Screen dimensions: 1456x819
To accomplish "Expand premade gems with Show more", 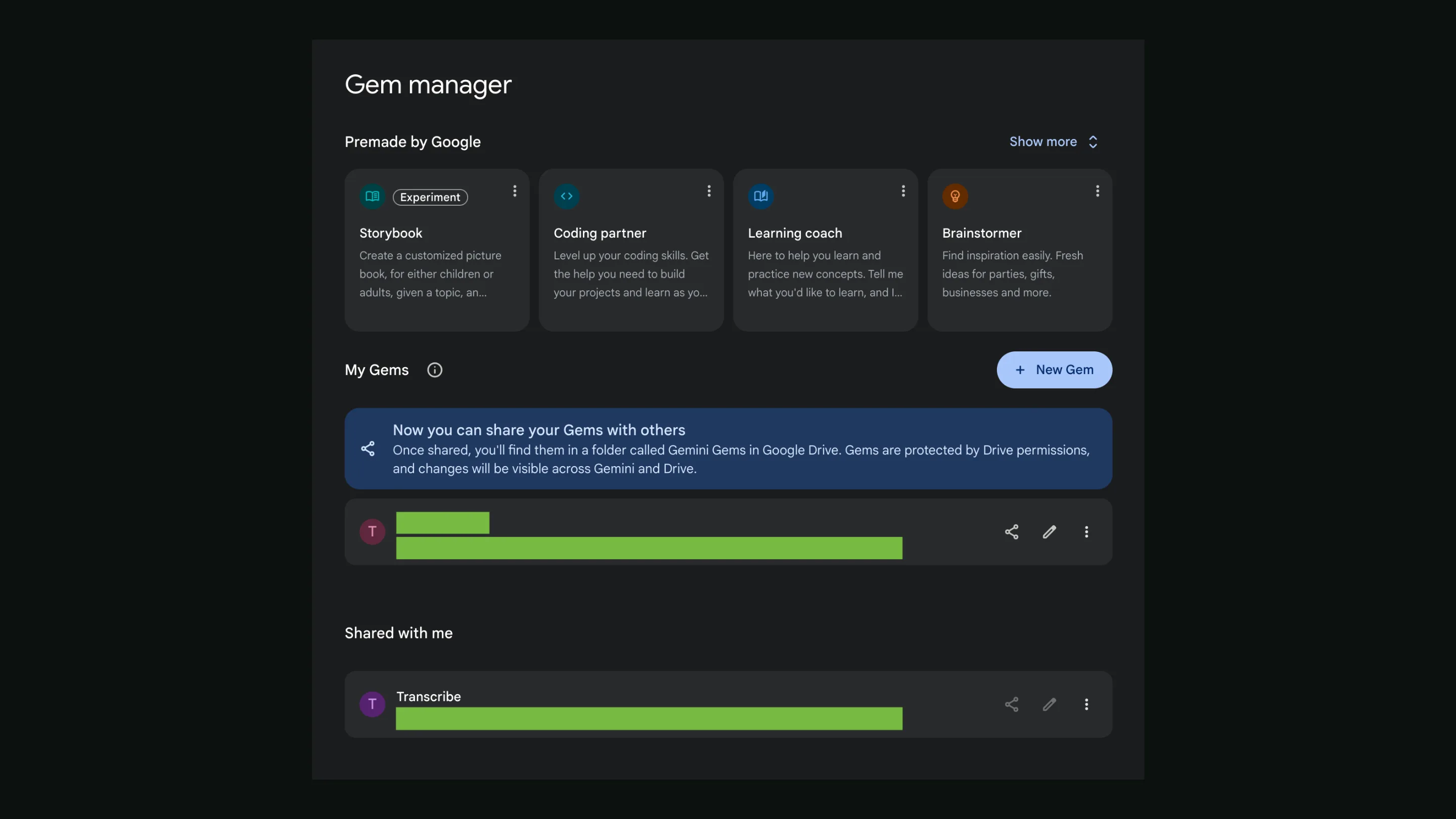I will point(1054,142).
